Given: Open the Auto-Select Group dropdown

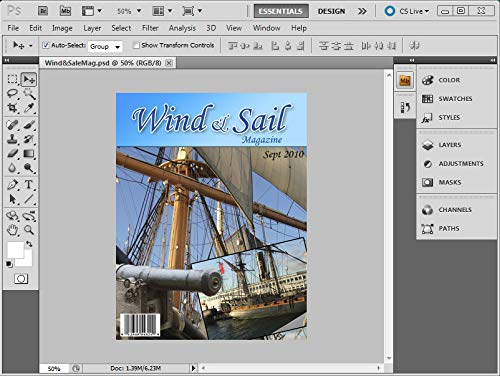Looking at the screenshot, I should 105,46.
